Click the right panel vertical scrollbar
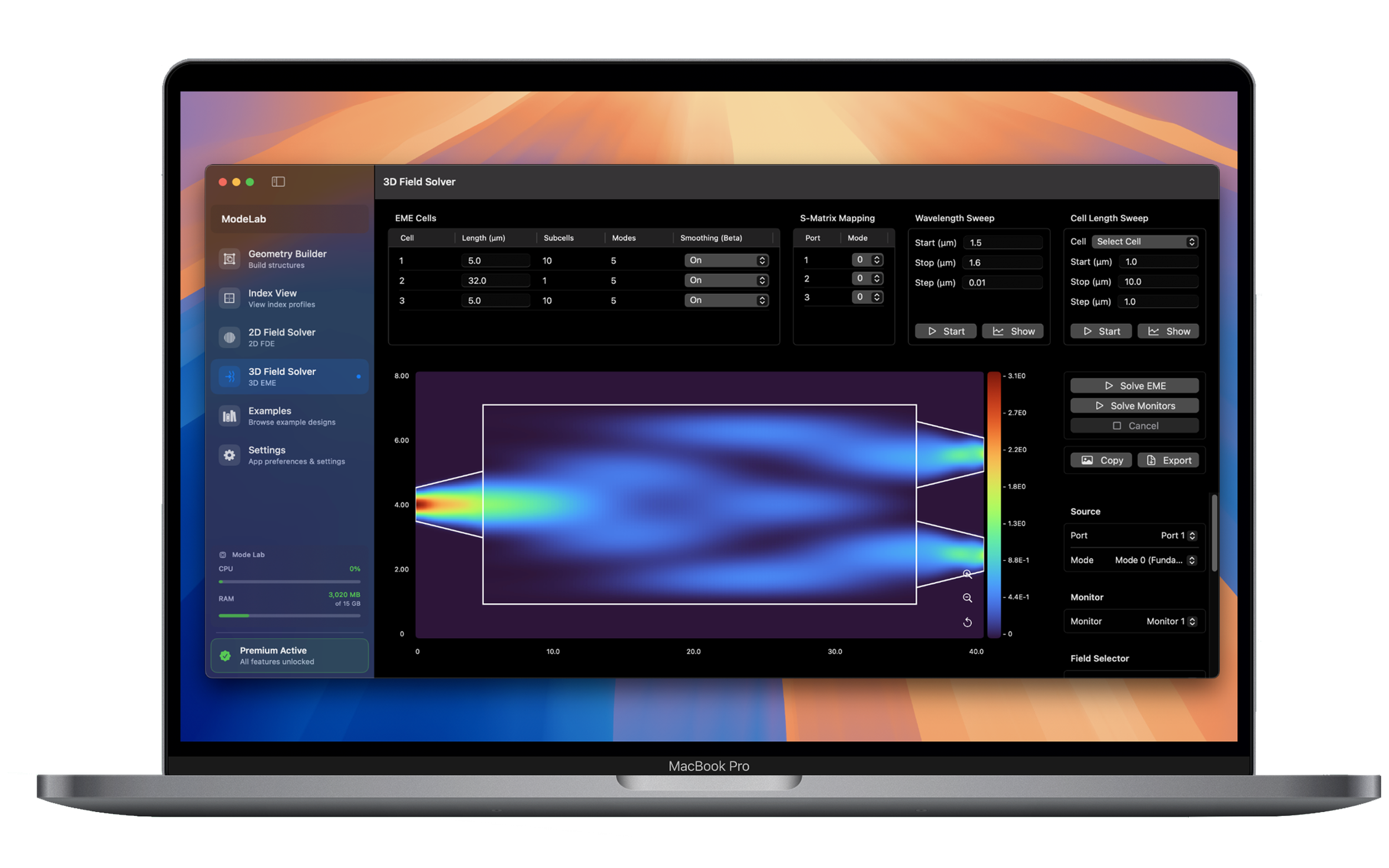The height and width of the screenshot is (868, 1389). tap(1214, 533)
